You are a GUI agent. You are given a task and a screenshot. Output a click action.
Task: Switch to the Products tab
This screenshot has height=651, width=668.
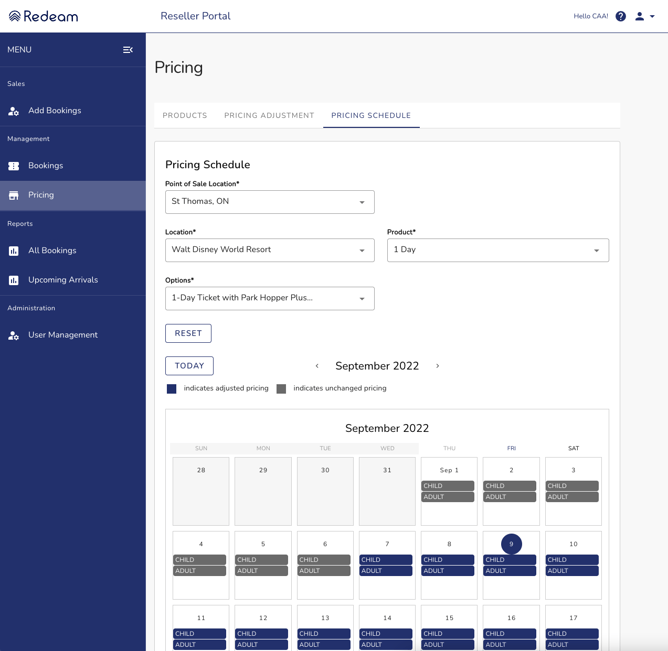point(185,116)
